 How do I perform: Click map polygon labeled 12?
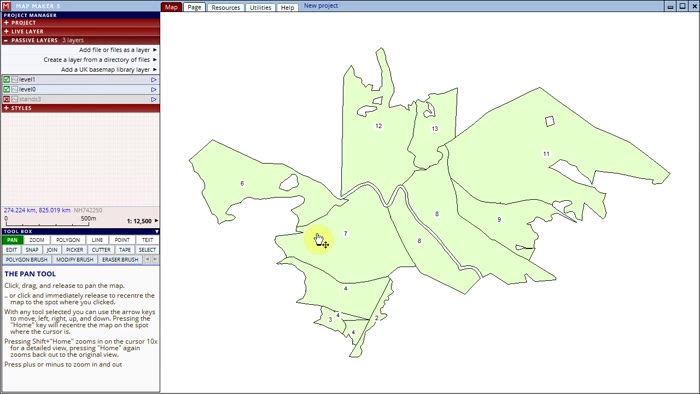click(x=379, y=126)
